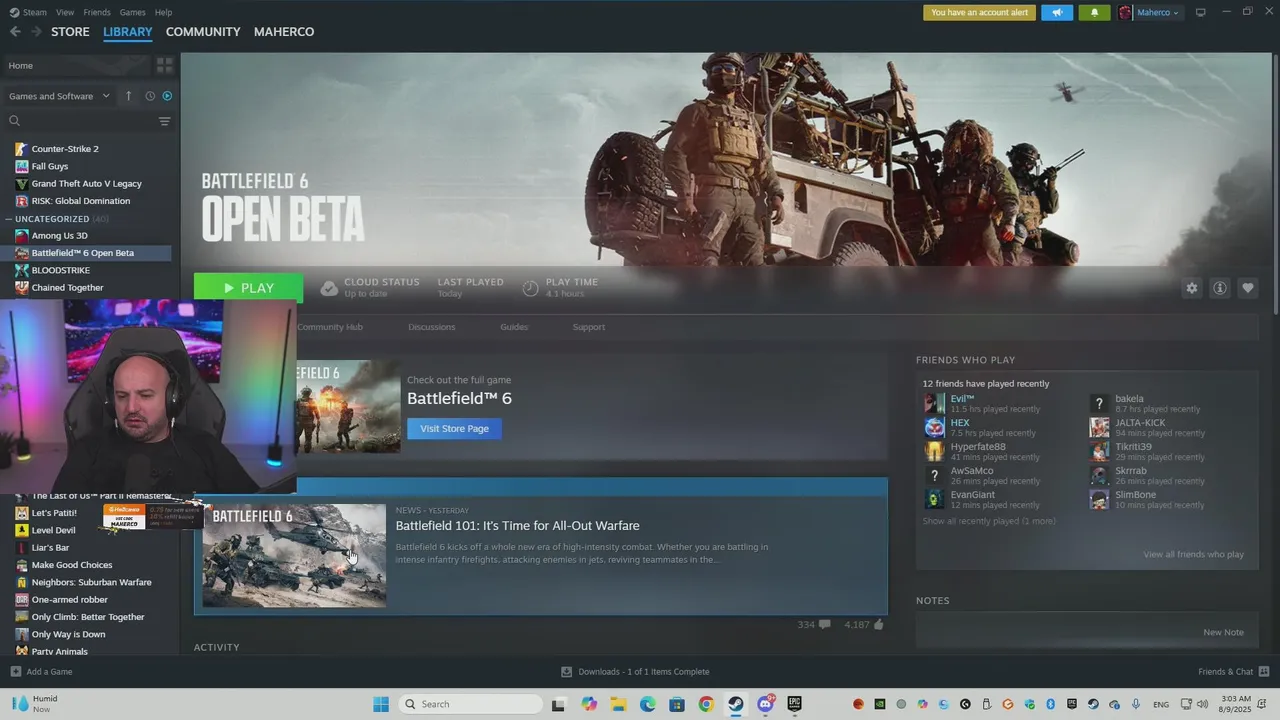
Task: Open friend HEX avatar
Action: click(934, 428)
